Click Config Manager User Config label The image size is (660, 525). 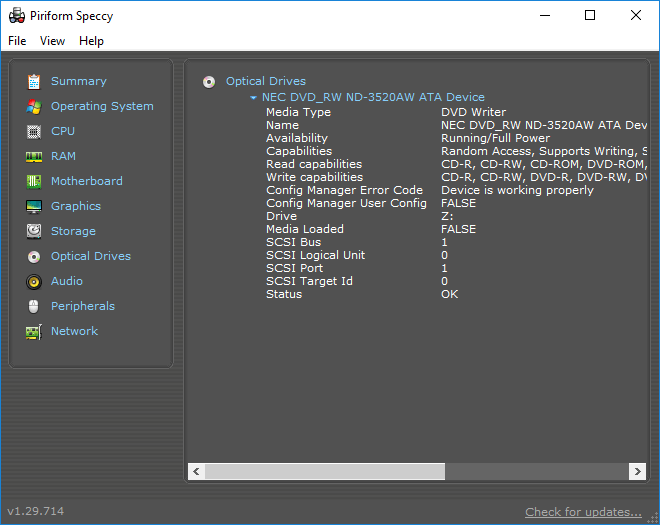pyautogui.click(x=346, y=203)
